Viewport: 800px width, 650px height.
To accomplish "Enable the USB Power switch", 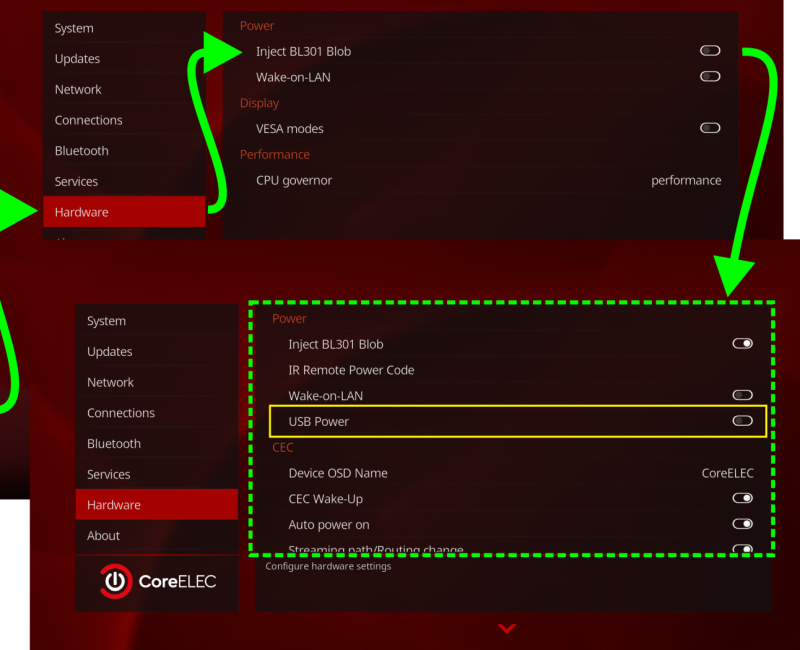I will coord(742,421).
